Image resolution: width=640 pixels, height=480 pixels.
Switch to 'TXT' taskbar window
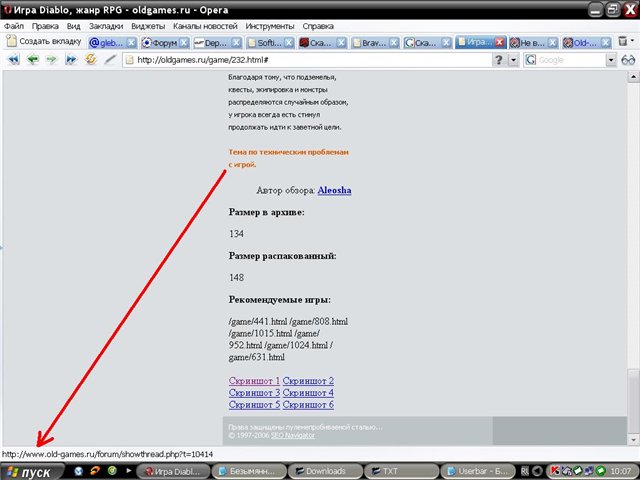click(x=400, y=471)
